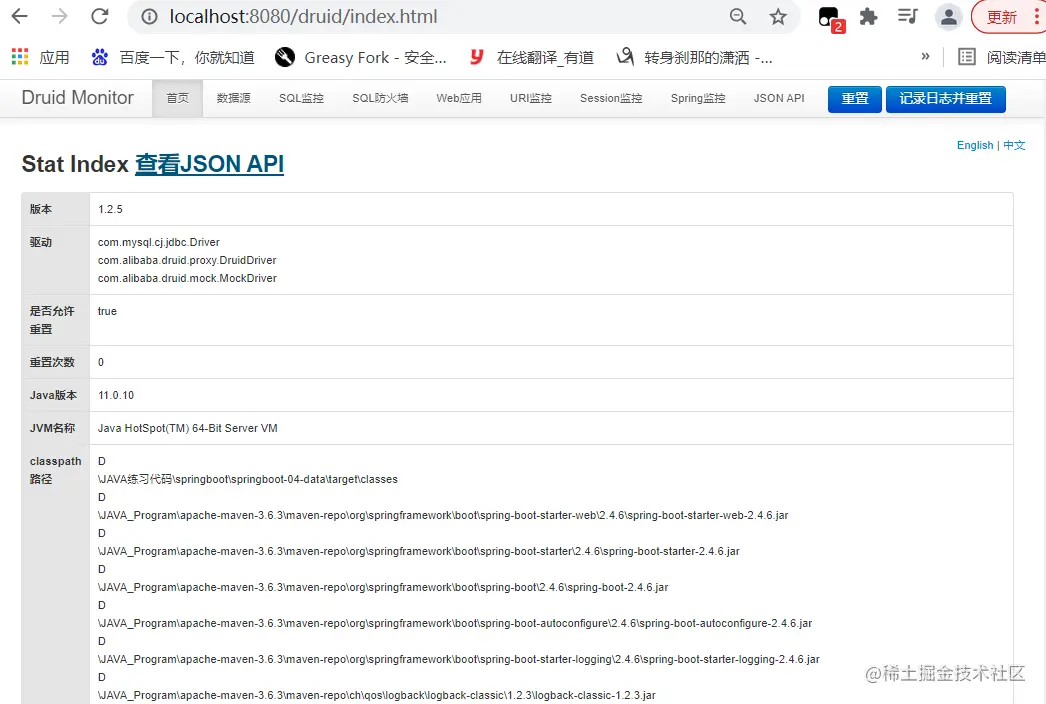Click Java HotSpot(TM) 64-Bit Server VM text
1046x704 pixels.
coord(187,428)
